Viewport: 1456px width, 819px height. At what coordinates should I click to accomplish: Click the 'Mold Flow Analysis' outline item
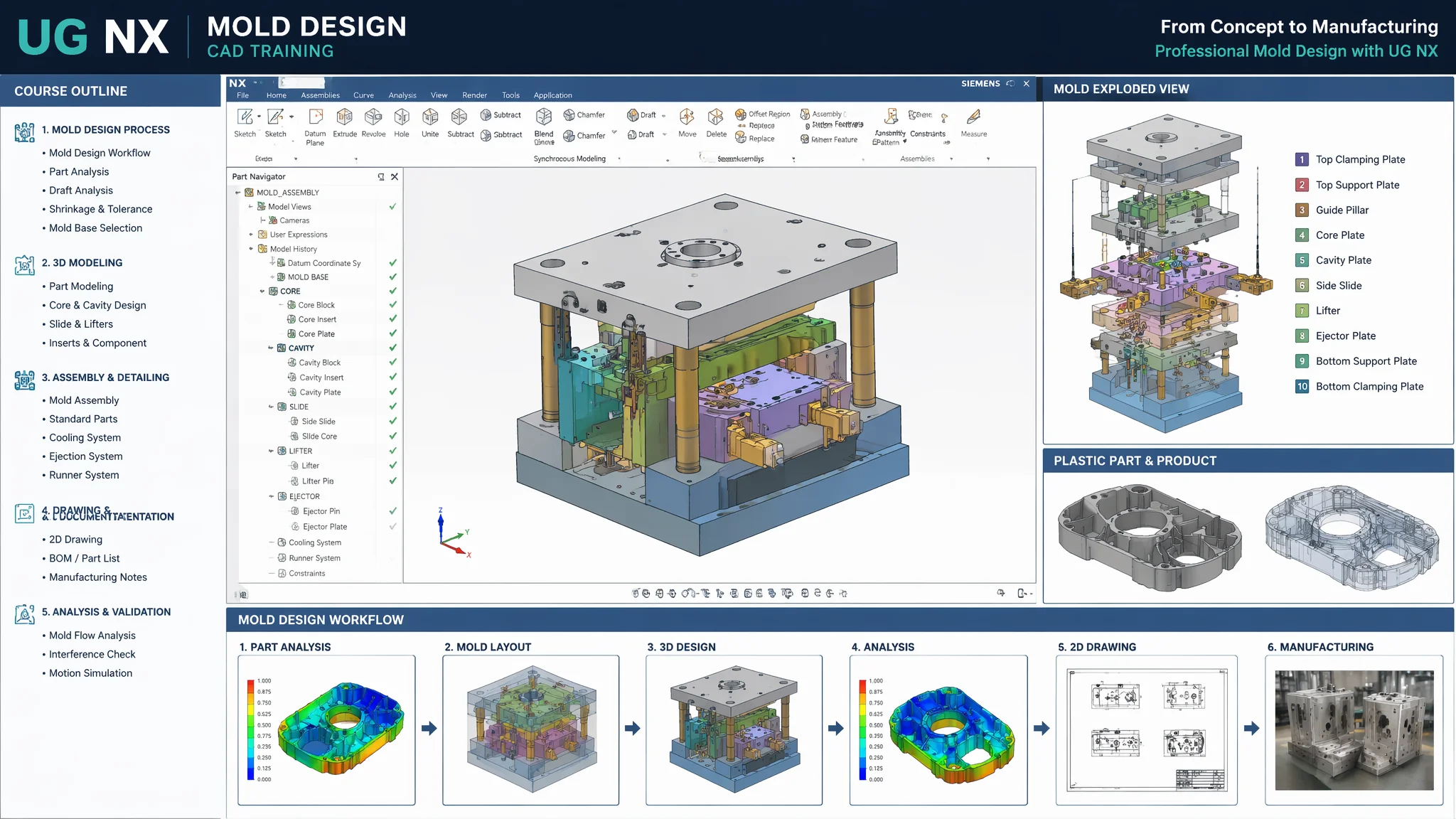point(92,636)
